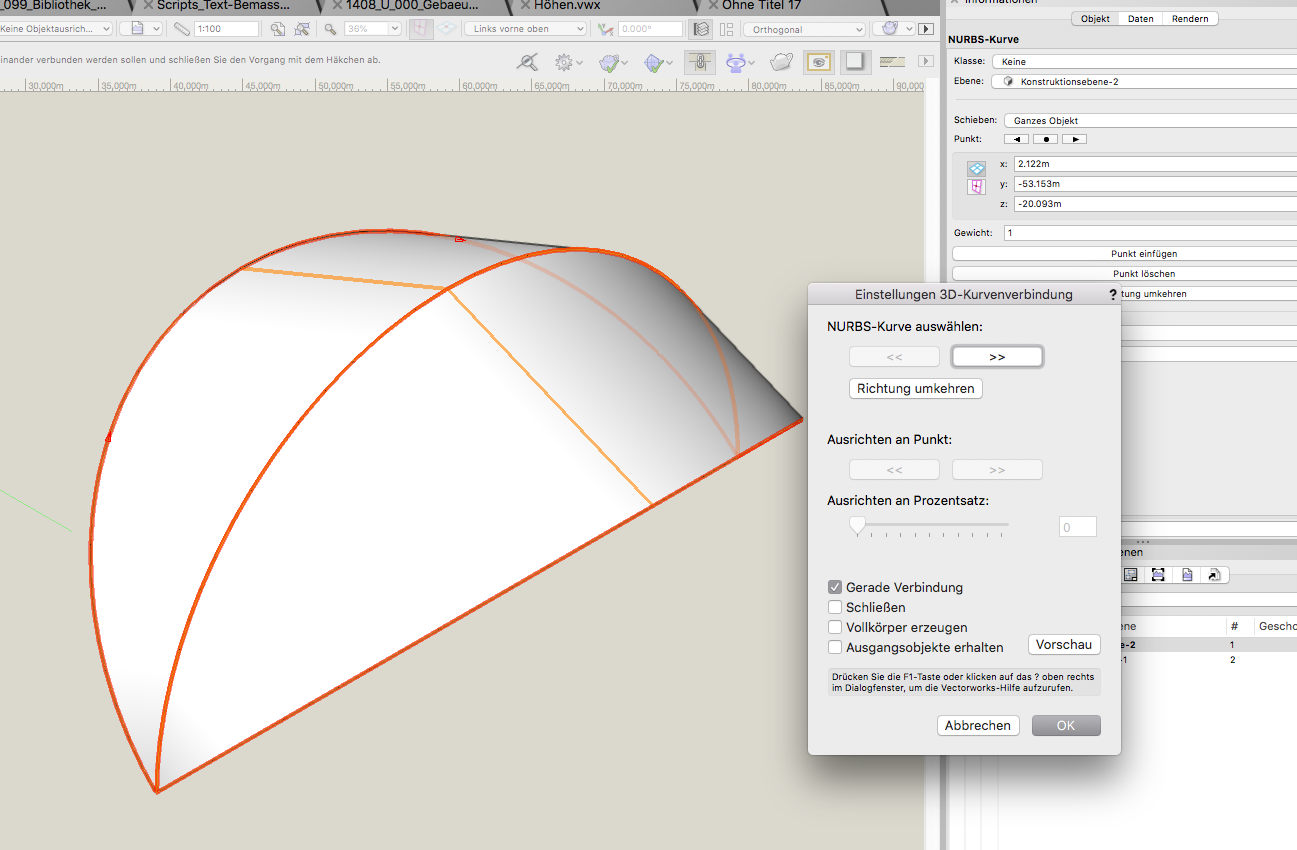Click the fit-frame icon in navigation palette

1158,575
